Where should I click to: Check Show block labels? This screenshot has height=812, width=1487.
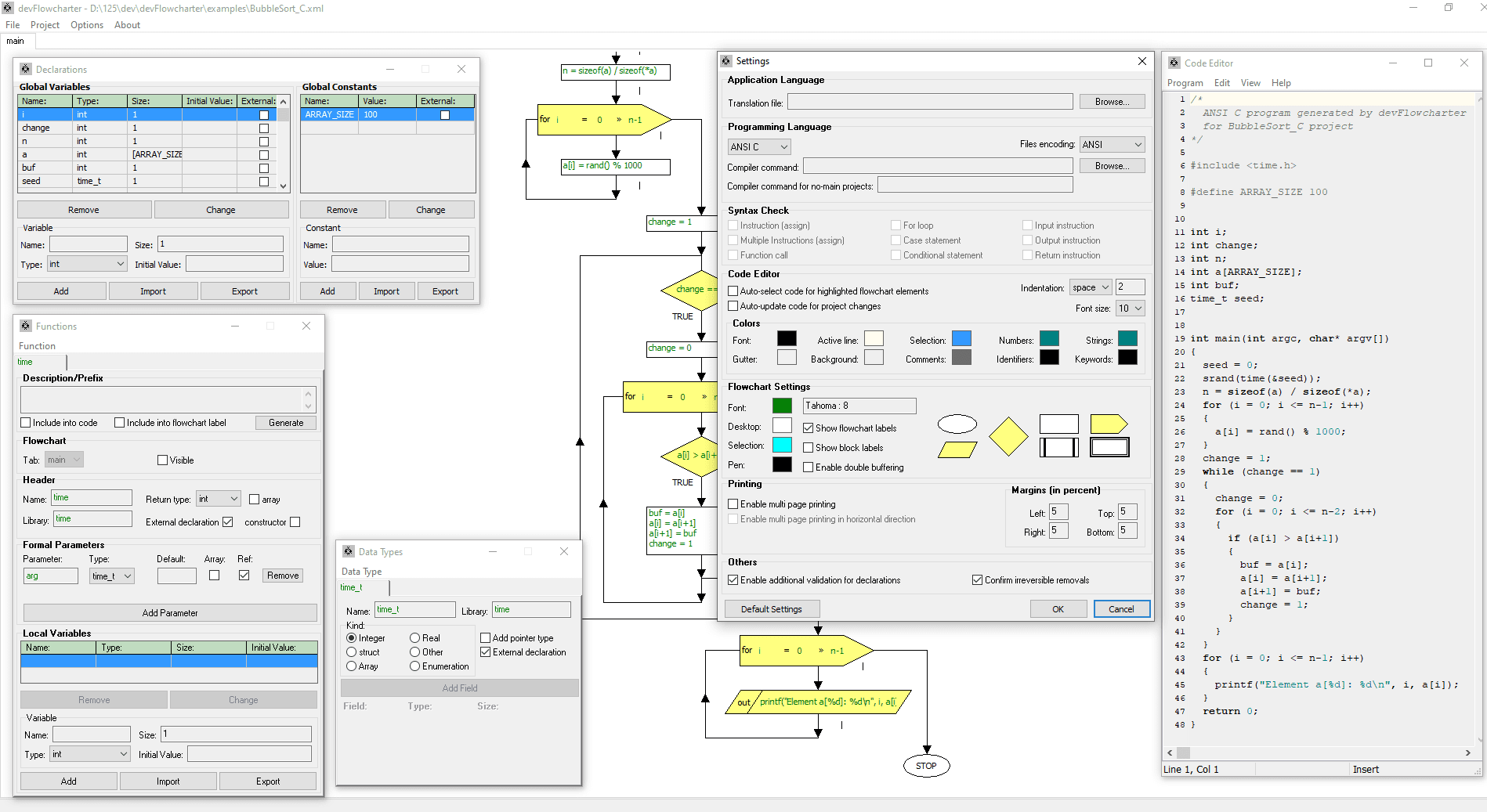click(809, 448)
